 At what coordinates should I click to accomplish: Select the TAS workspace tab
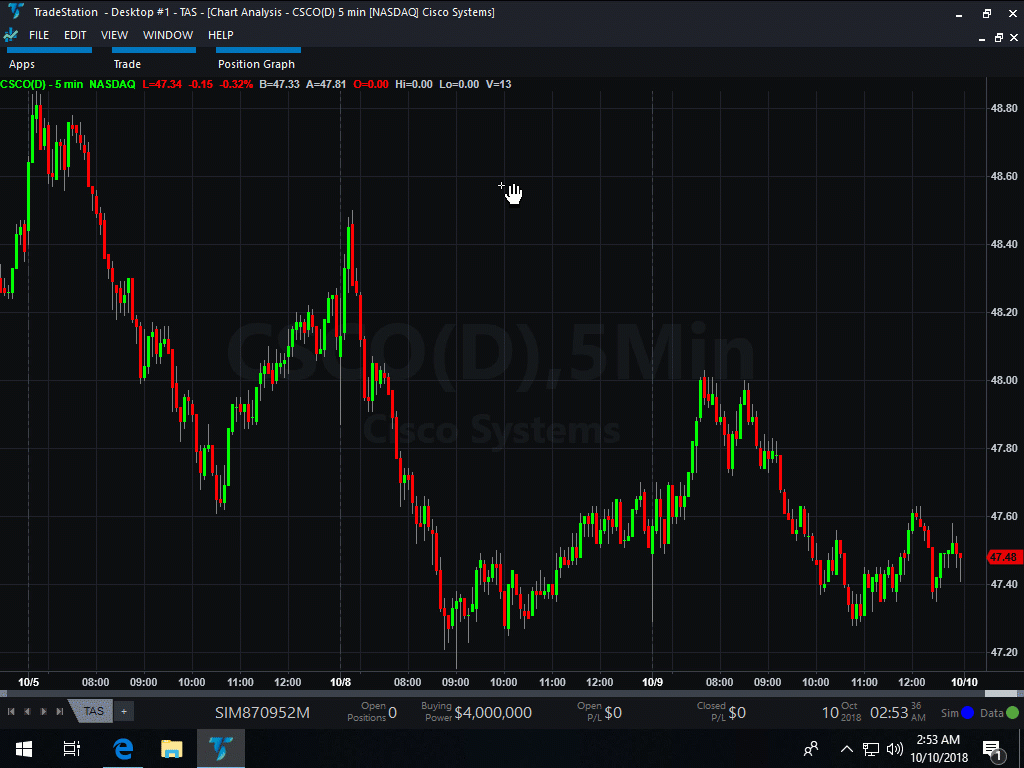tap(93, 711)
